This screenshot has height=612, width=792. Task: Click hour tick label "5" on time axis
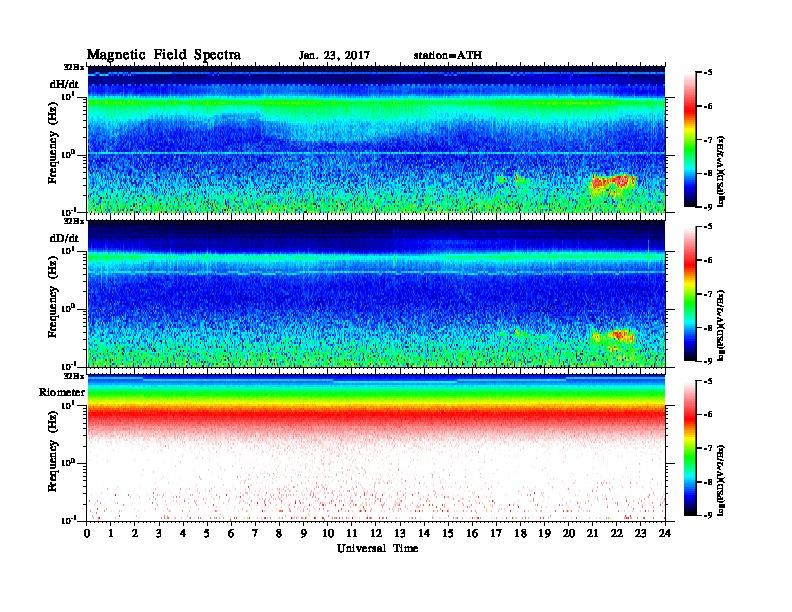(207, 534)
